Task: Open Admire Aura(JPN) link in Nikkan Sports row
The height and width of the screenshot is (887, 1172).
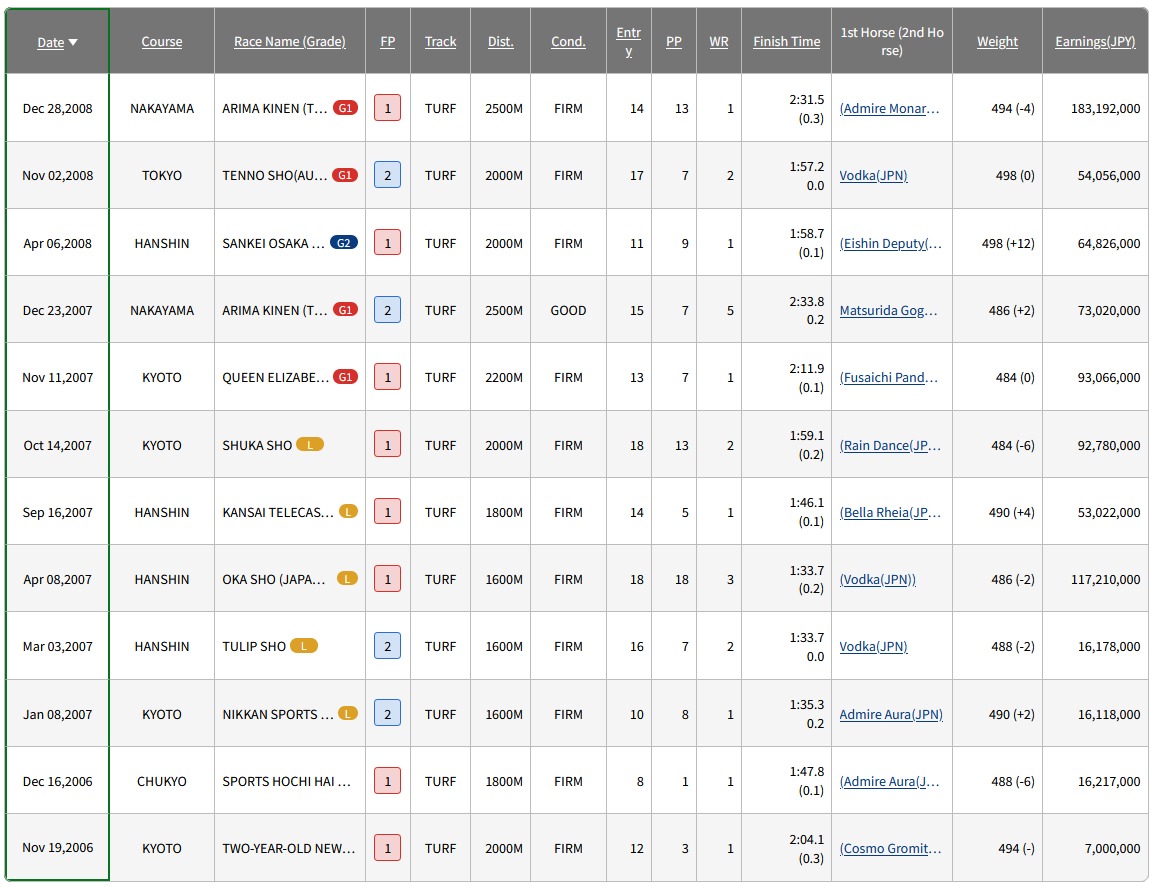Action: [891, 714]
